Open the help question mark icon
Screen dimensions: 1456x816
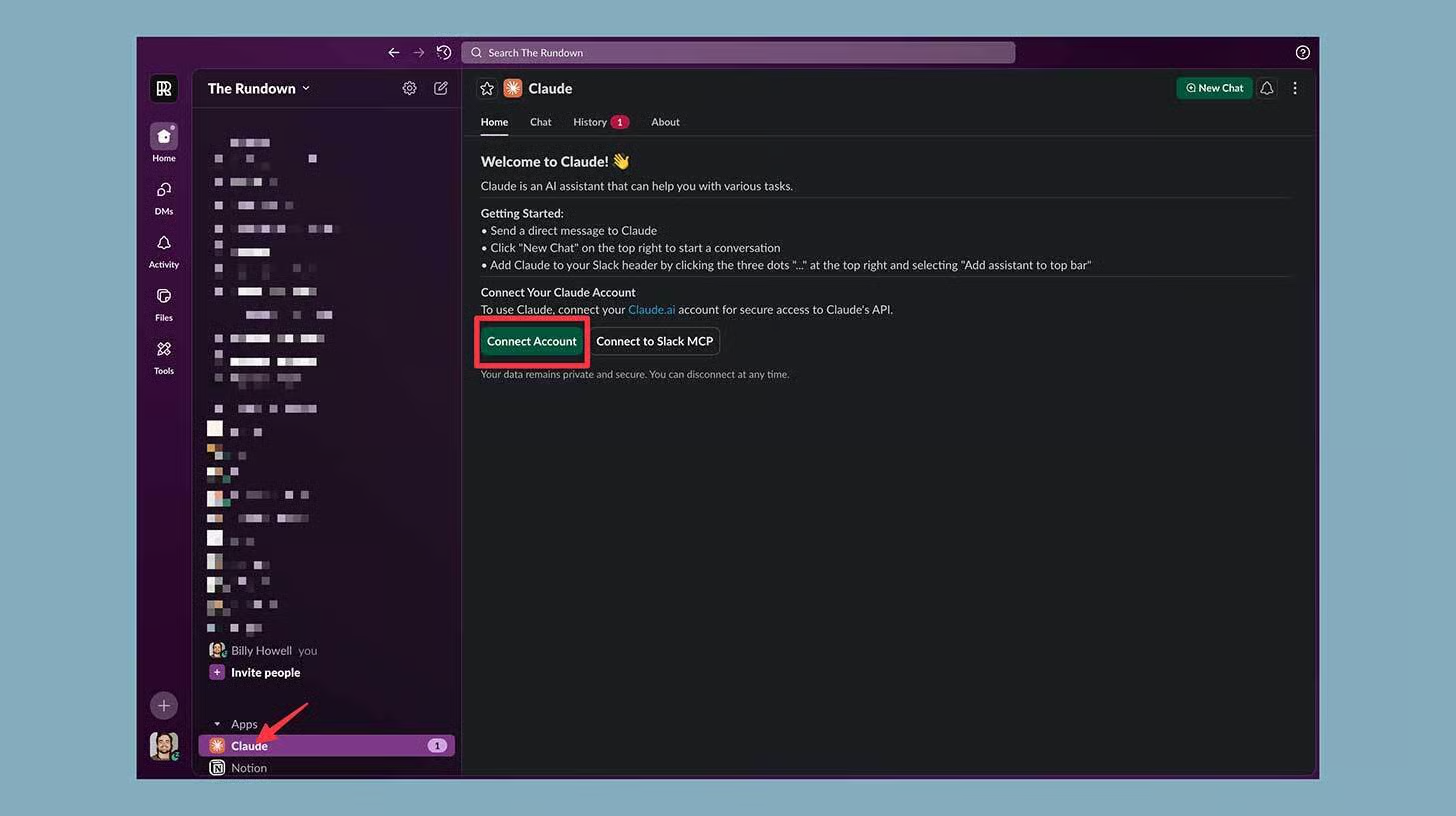point(1302,53)
